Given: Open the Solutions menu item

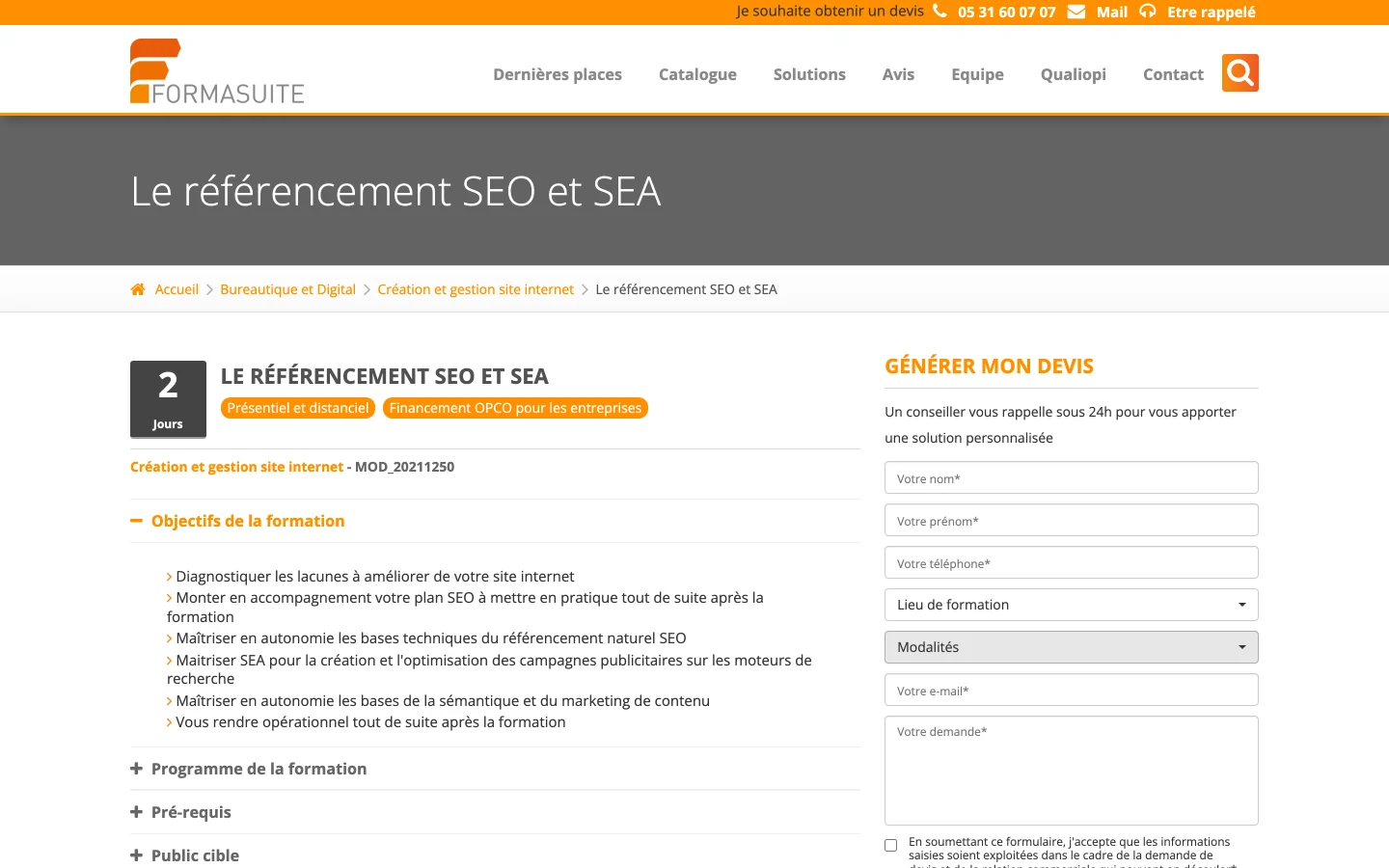Looking at the screenshot, I should point(809,74).
